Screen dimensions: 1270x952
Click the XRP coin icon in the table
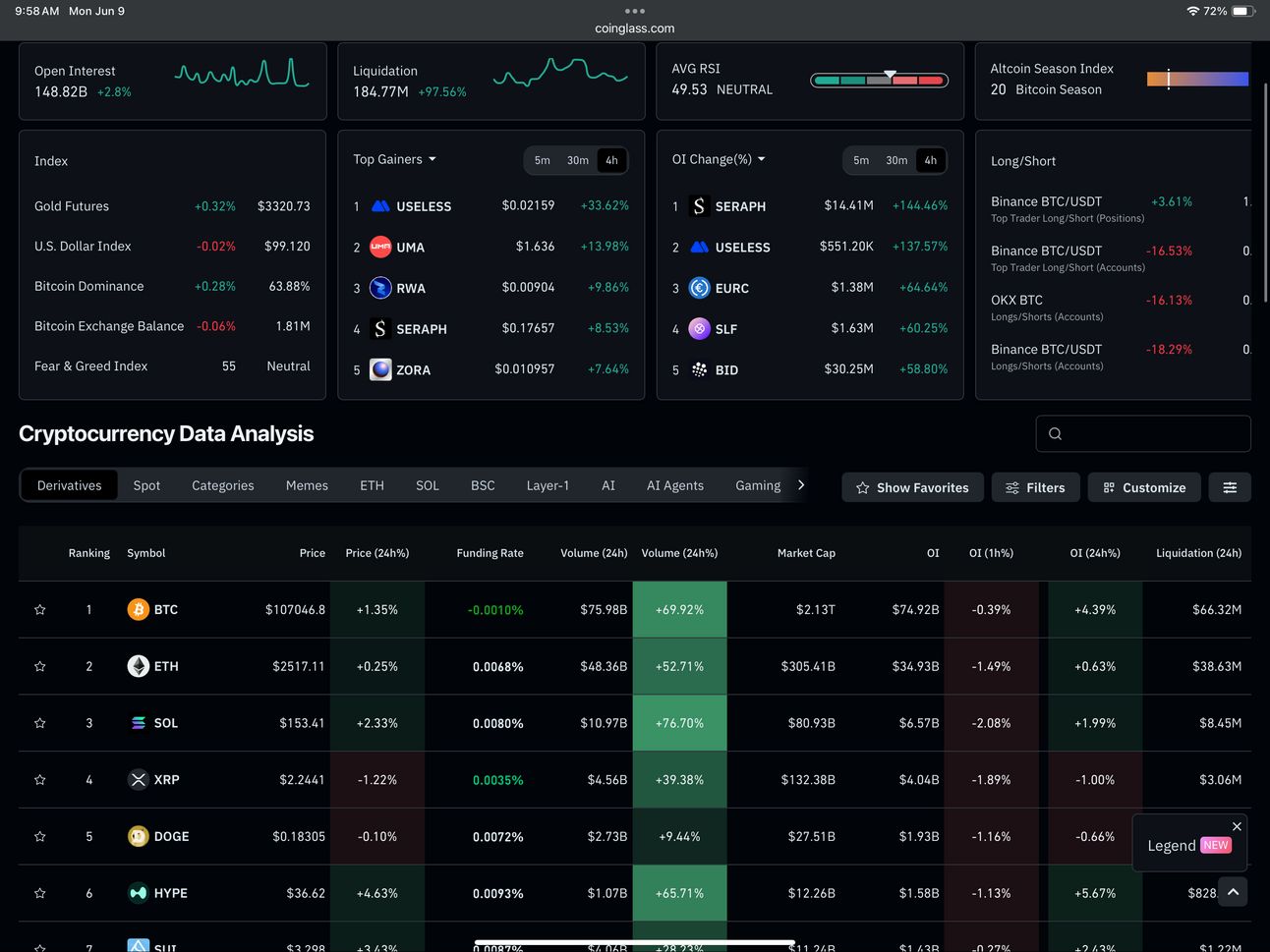(x=139, y=779)
